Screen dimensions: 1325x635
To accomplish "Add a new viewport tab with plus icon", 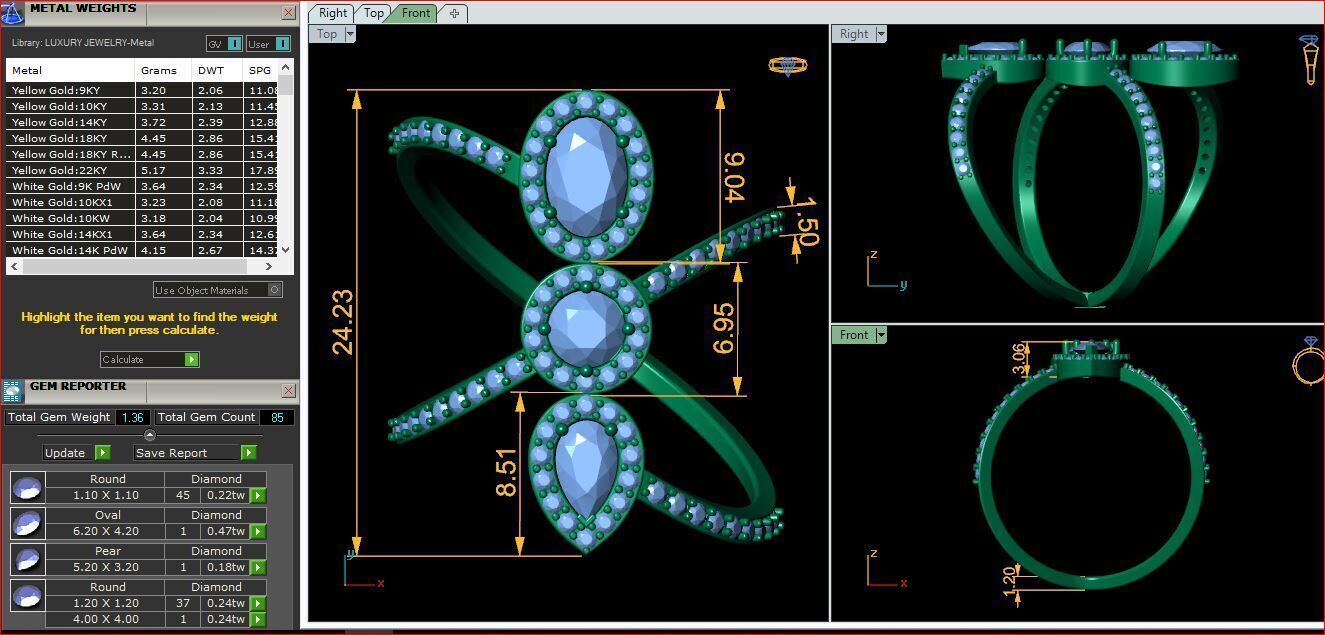I will tap(454, 13).
